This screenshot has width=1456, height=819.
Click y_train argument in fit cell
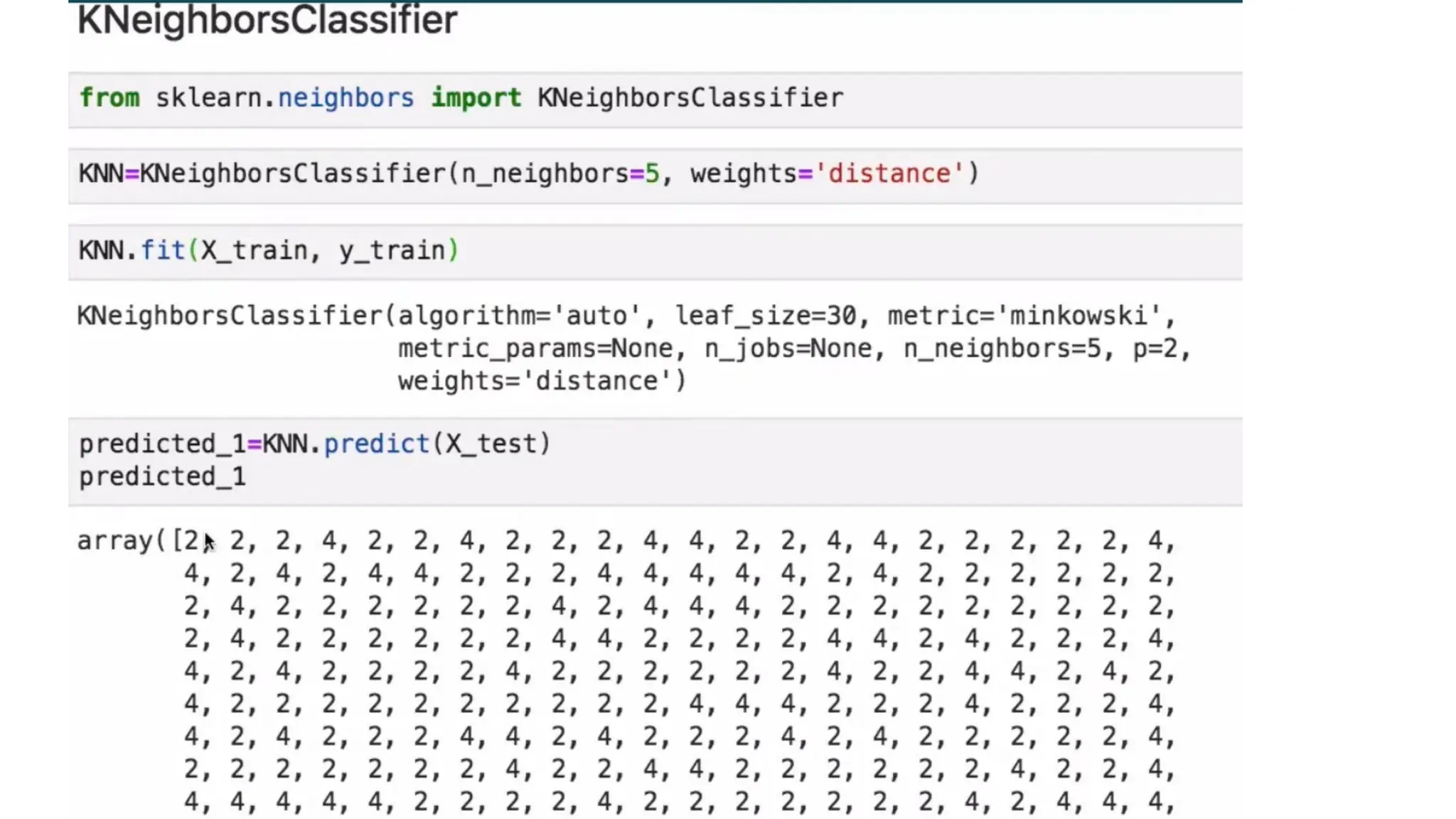392,250
